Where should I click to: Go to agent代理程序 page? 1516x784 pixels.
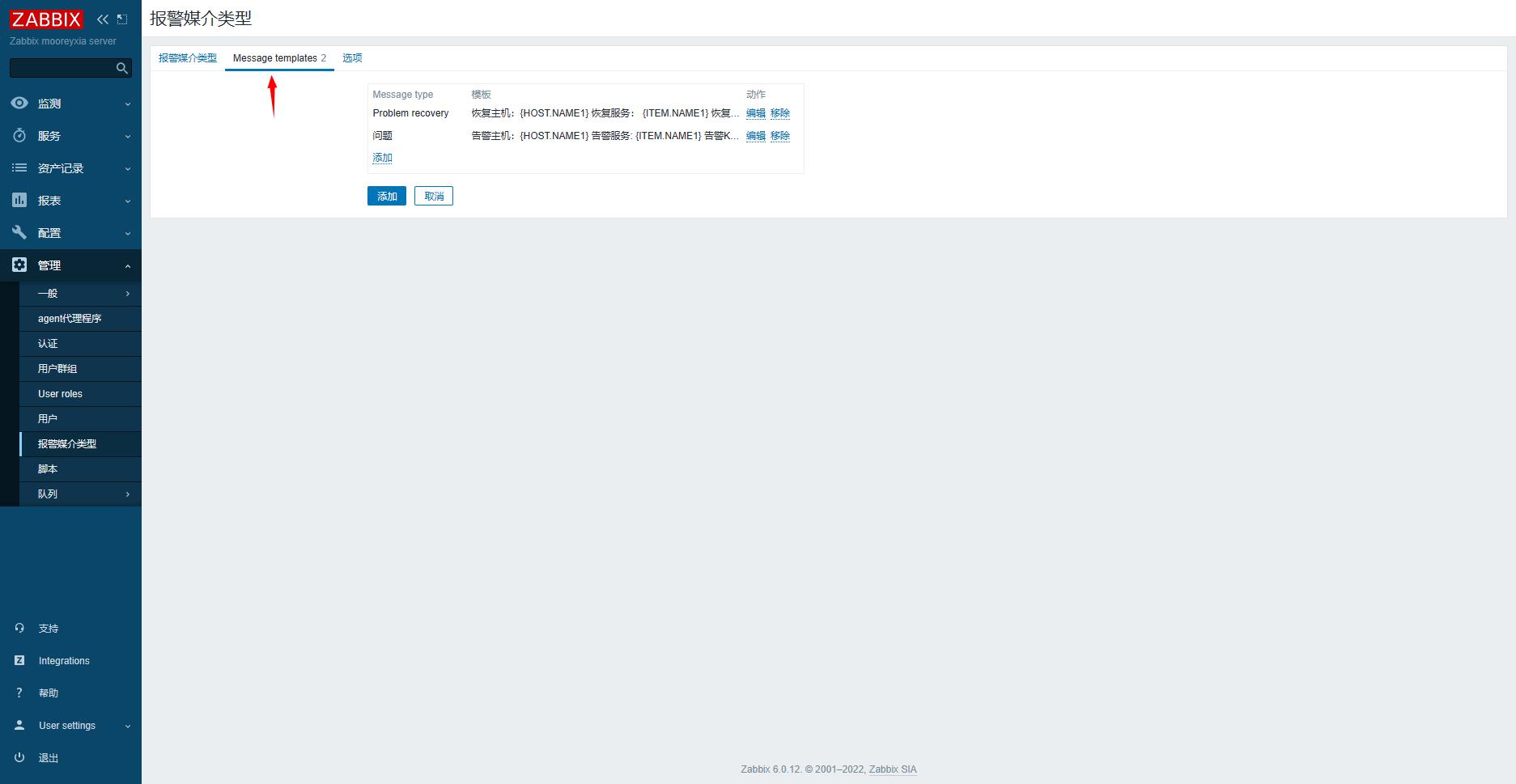80,319
